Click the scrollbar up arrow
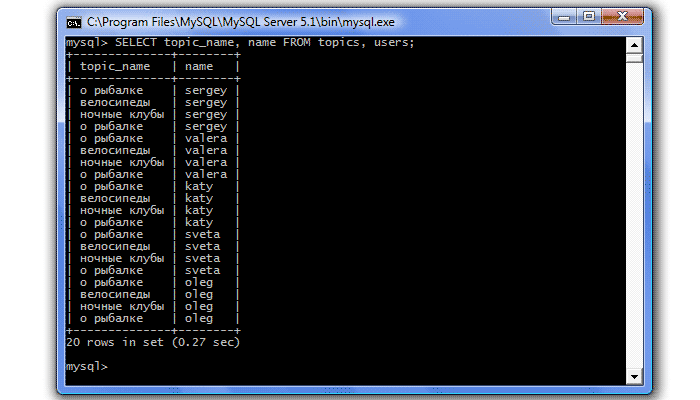This screenshot has height=400, width=700. 632,44
